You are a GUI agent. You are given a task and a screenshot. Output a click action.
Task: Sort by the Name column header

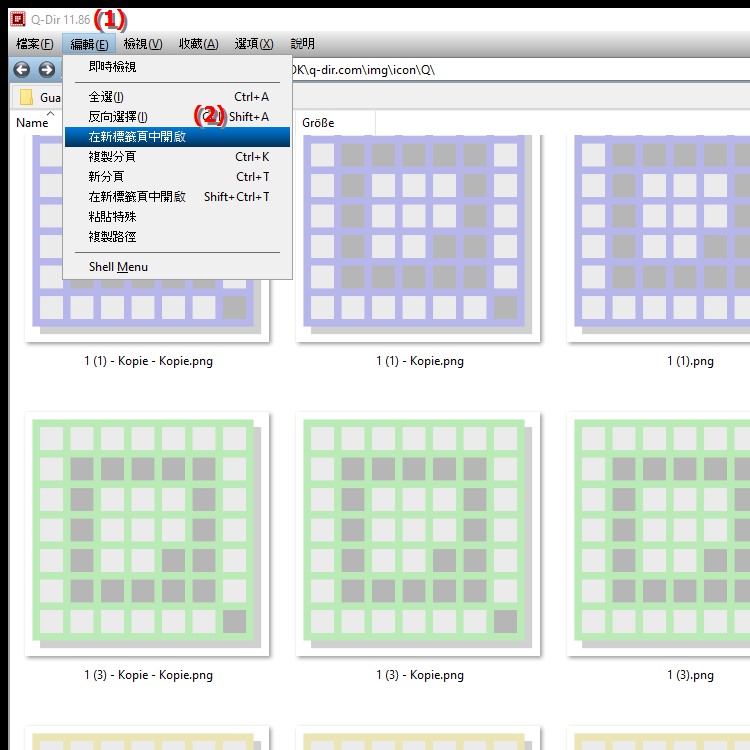click(x=33, y=123)
